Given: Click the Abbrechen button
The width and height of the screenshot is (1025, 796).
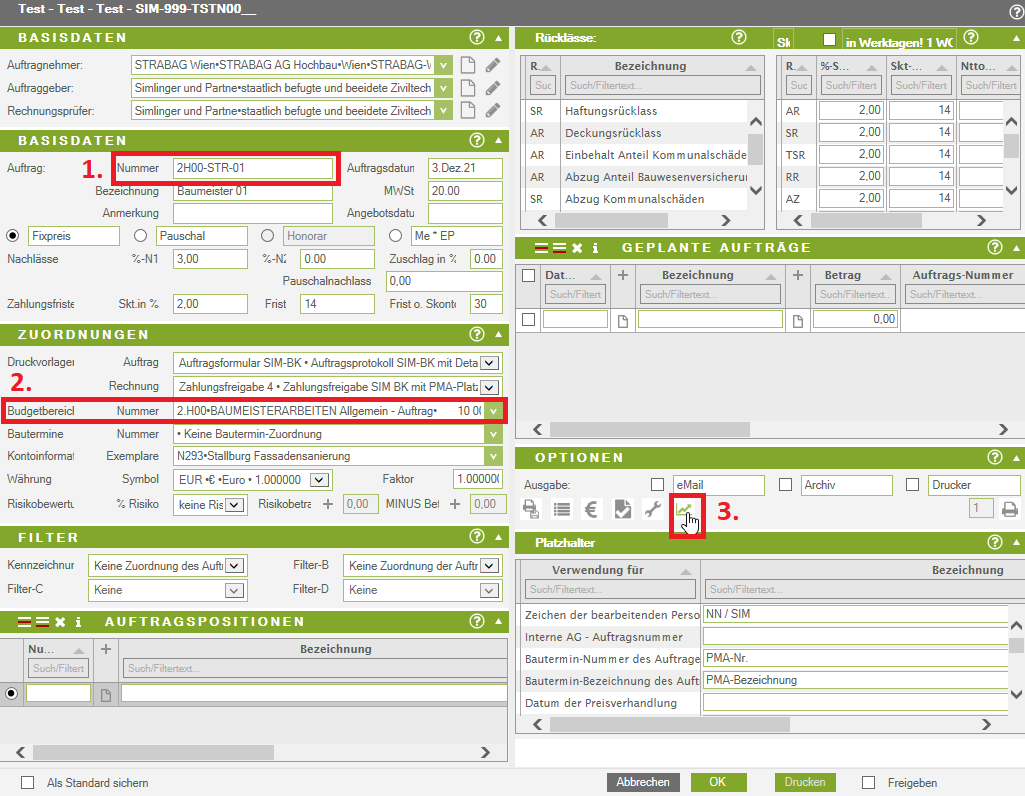Looking at the screenshot, I should click(x=642, y=782).
